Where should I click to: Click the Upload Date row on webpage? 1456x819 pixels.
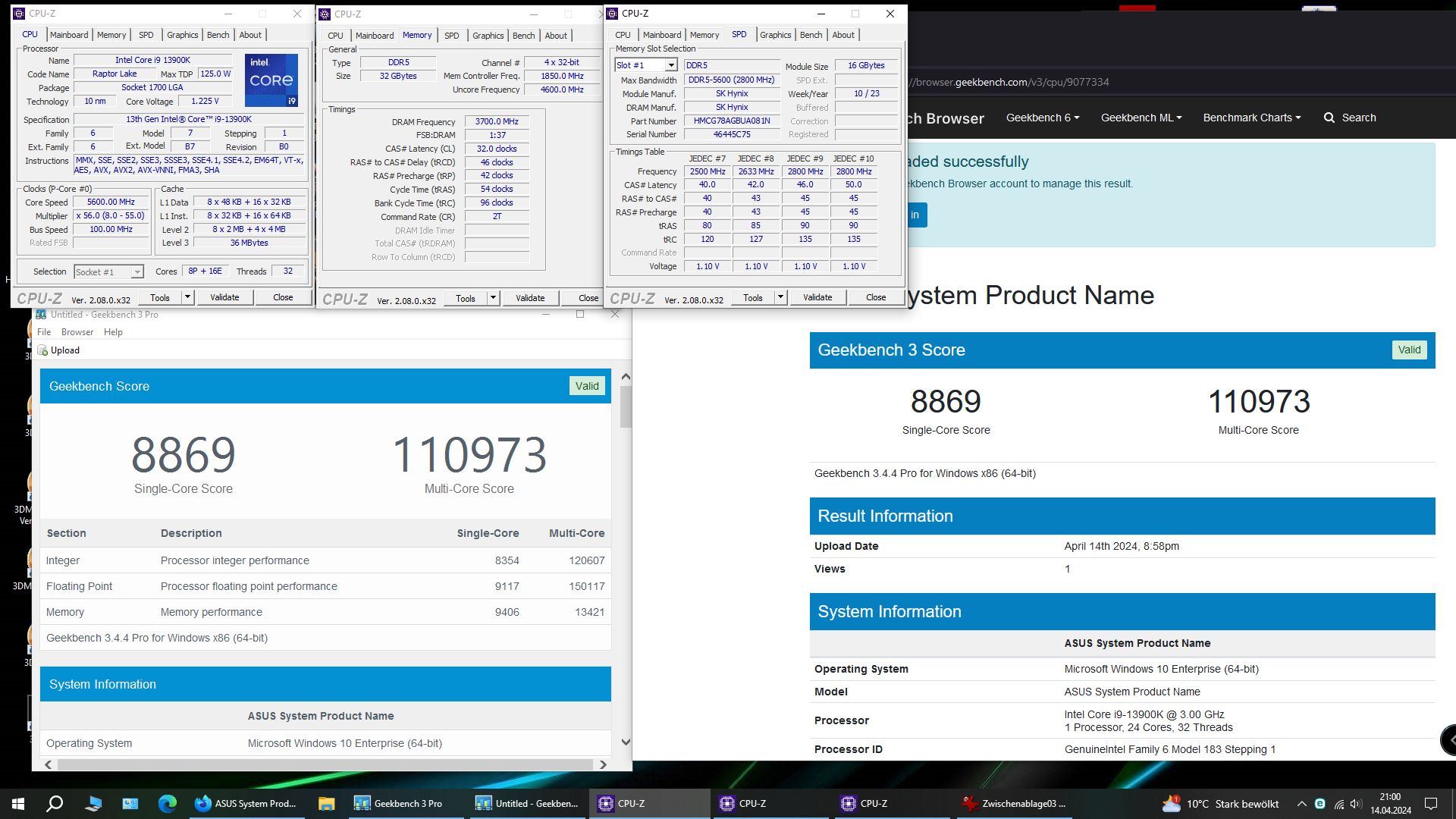click(1122, 546)
